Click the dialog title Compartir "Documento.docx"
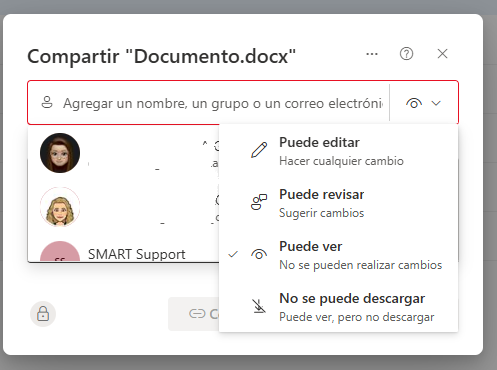Screen dimensions: 497x370 point(162,56)
